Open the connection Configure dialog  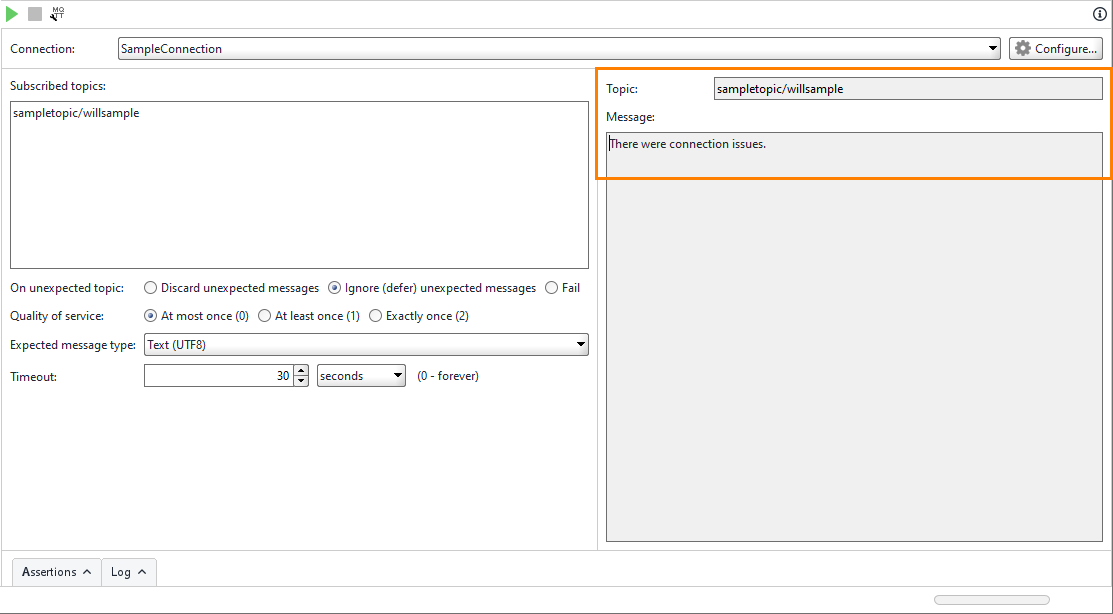(1055, 48)
